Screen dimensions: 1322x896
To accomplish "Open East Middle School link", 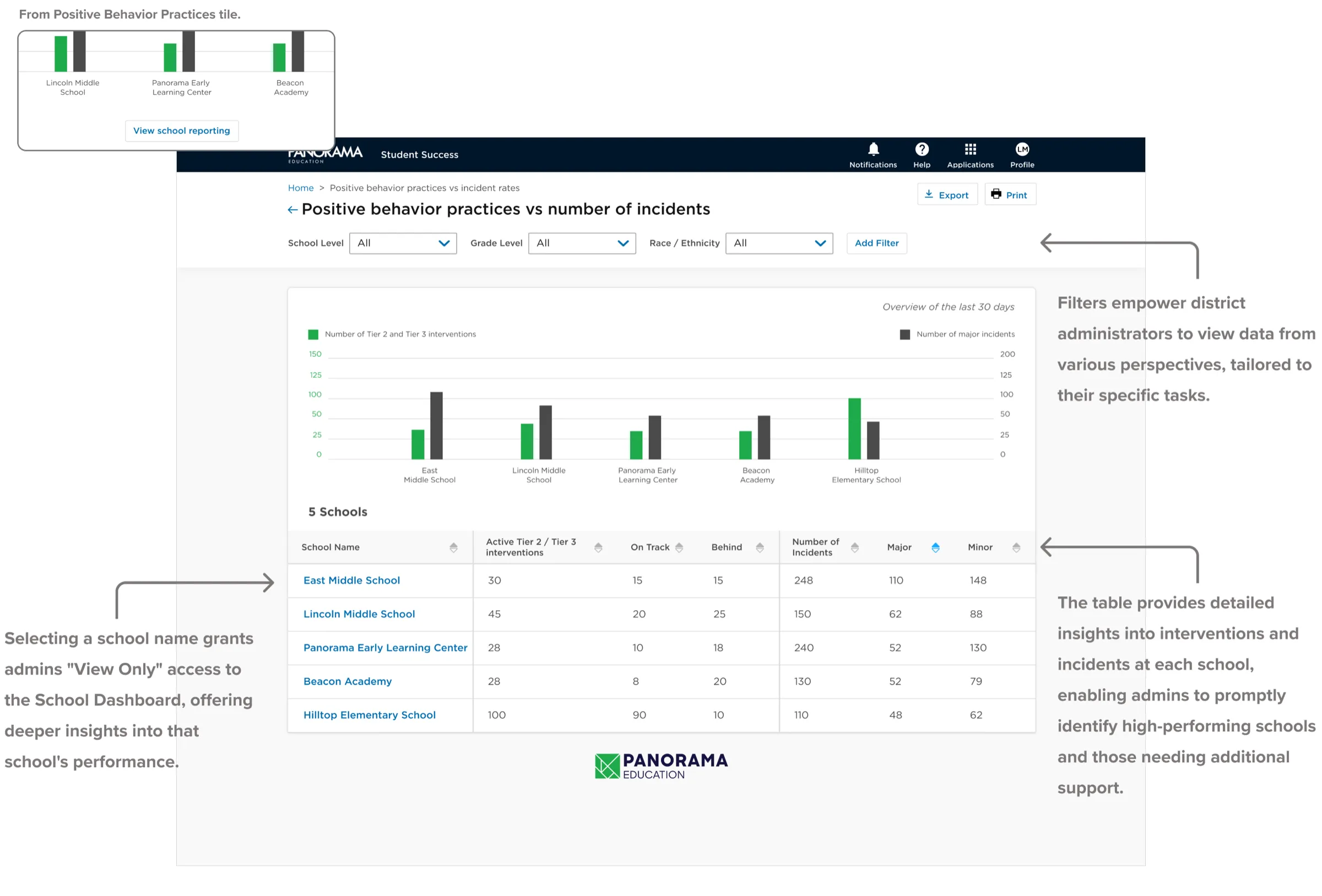I will tap(351, 580).
